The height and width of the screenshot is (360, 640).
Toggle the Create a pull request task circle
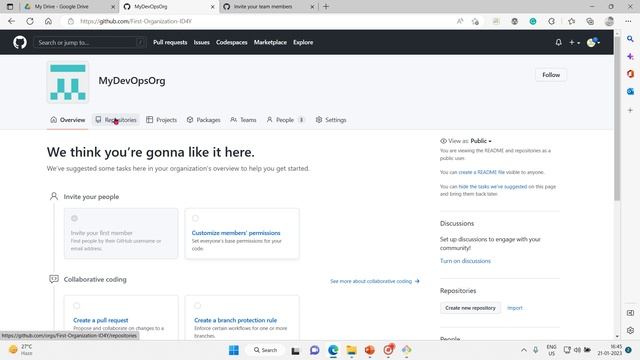coord(77,305)
